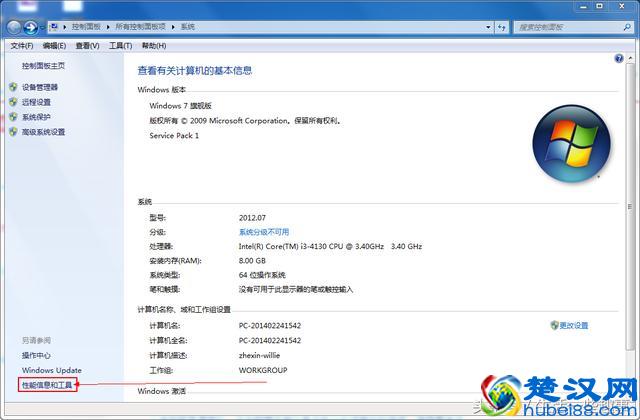The image size is (640, 420).
Task: Select the 64 位操作系统 value
Action: 262,275
